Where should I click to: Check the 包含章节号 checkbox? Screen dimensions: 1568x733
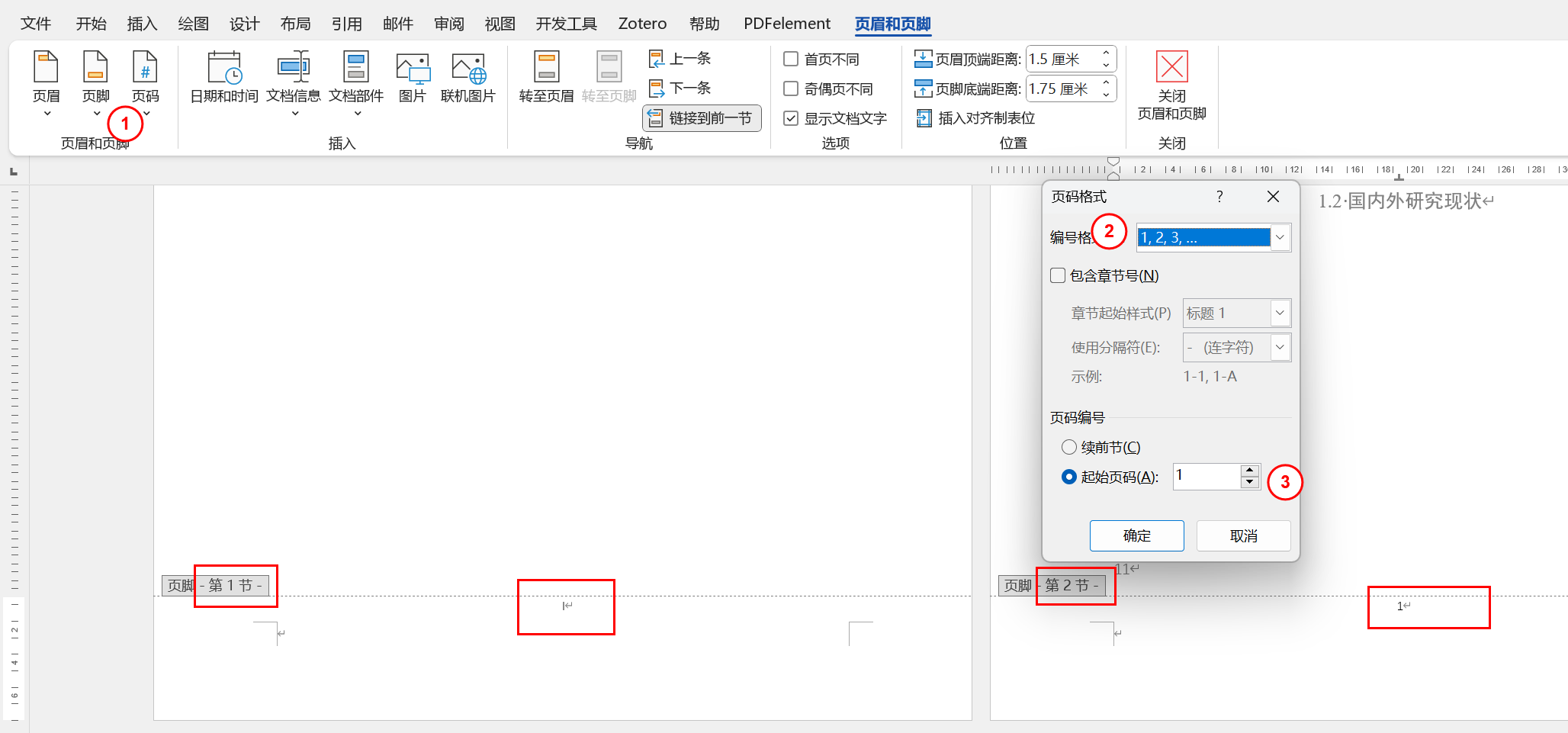pyautogui.click(x=1058, y=275)
